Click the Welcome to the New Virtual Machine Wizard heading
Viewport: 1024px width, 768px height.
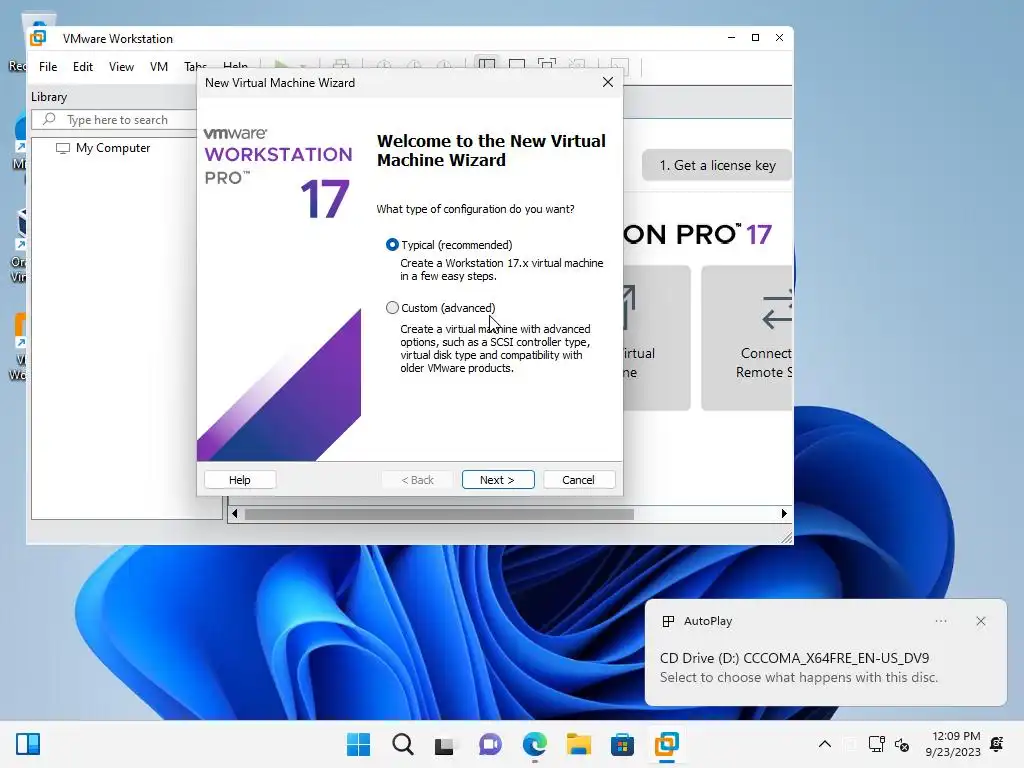(491, 150)
